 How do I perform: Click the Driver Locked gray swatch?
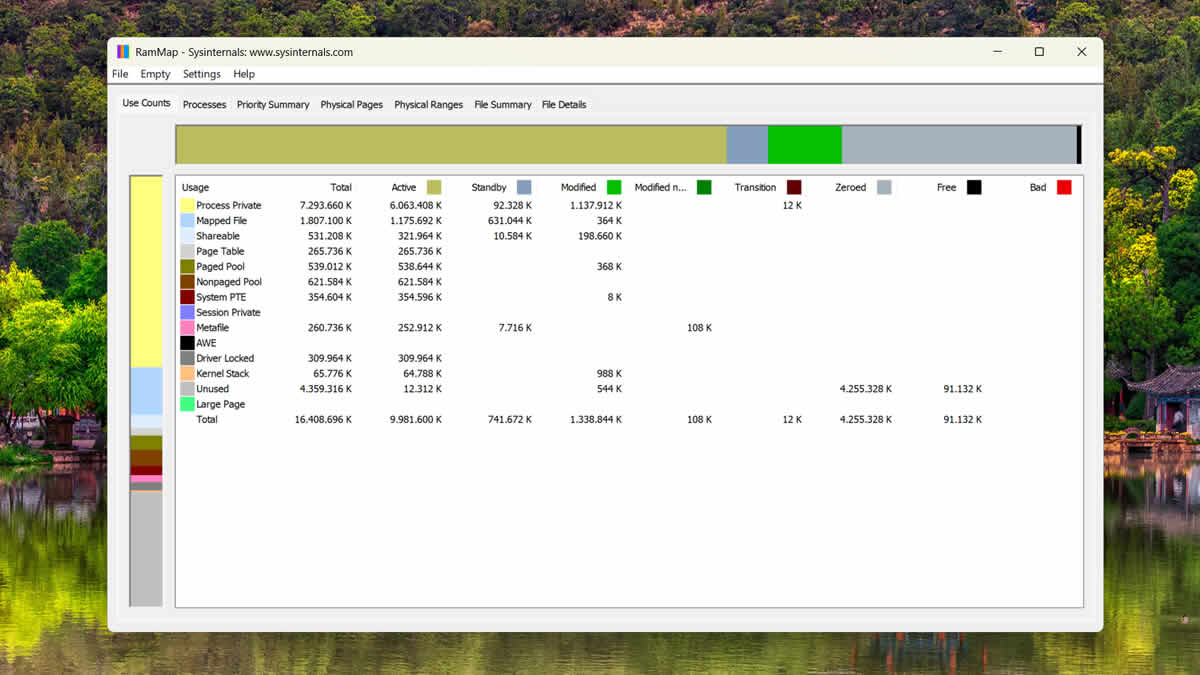(x=187, y=358)
